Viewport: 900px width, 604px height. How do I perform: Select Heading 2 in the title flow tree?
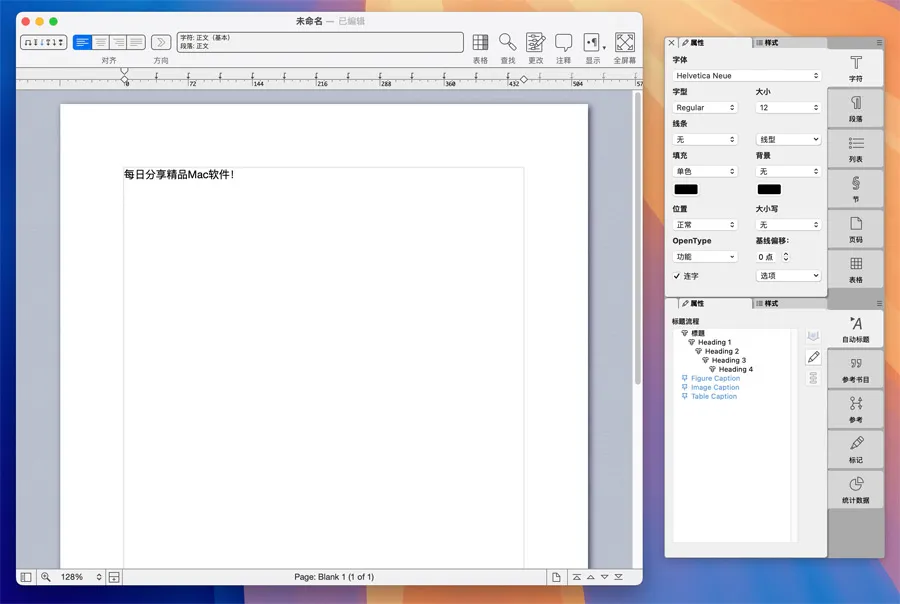721,352
